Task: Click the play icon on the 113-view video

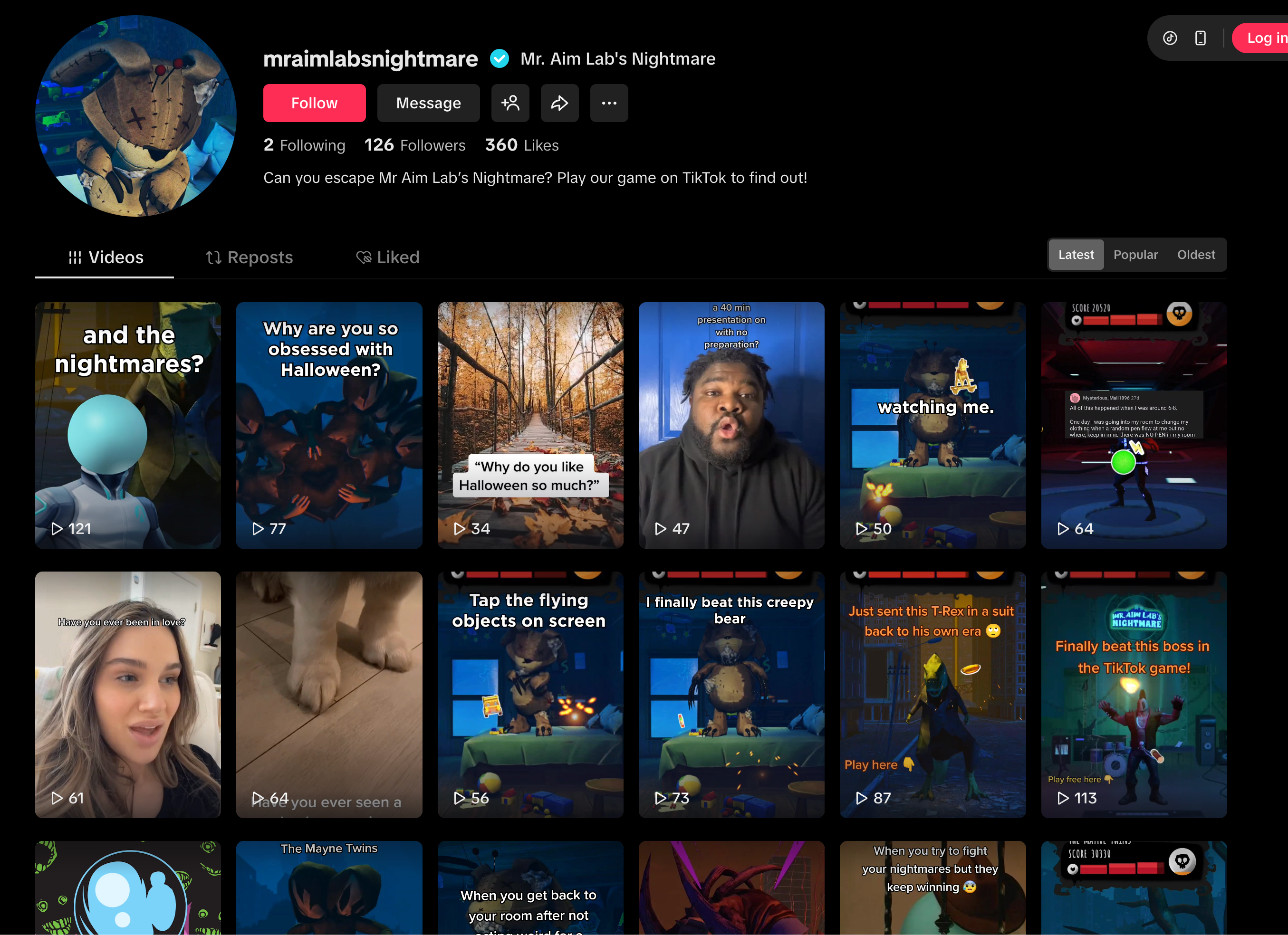Action: pos(1063,798)
